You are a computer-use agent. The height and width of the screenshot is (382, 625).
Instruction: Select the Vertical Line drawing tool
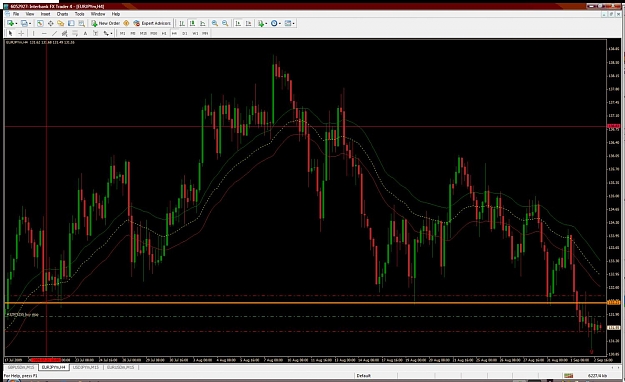click(x=34, y=33)
